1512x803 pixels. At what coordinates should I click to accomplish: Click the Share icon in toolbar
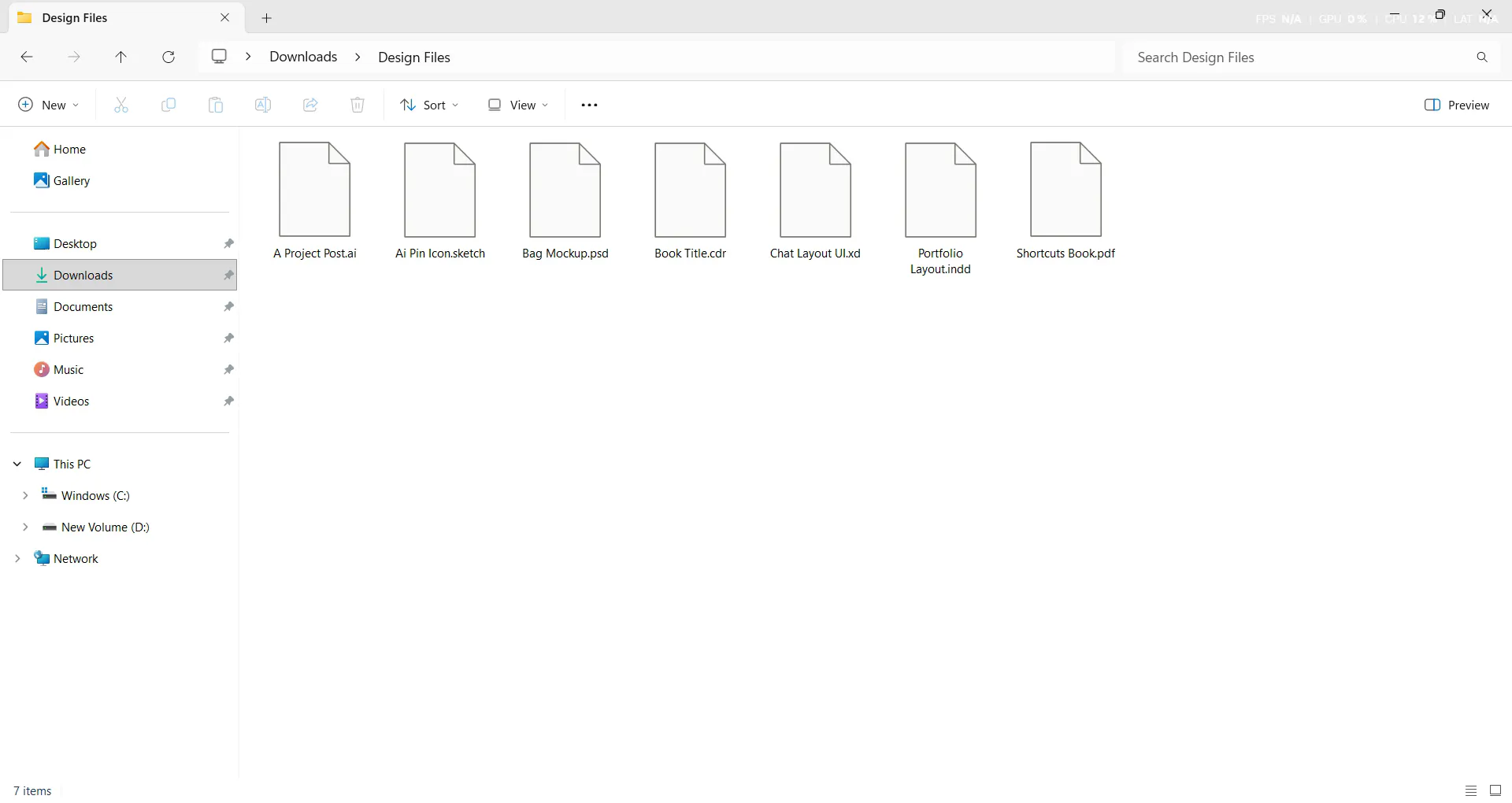[x=309, y=105]
